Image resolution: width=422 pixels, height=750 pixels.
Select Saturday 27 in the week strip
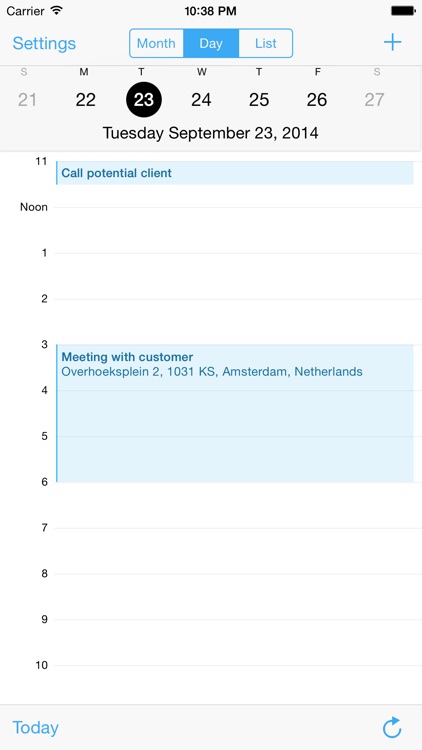pos(374,99)
